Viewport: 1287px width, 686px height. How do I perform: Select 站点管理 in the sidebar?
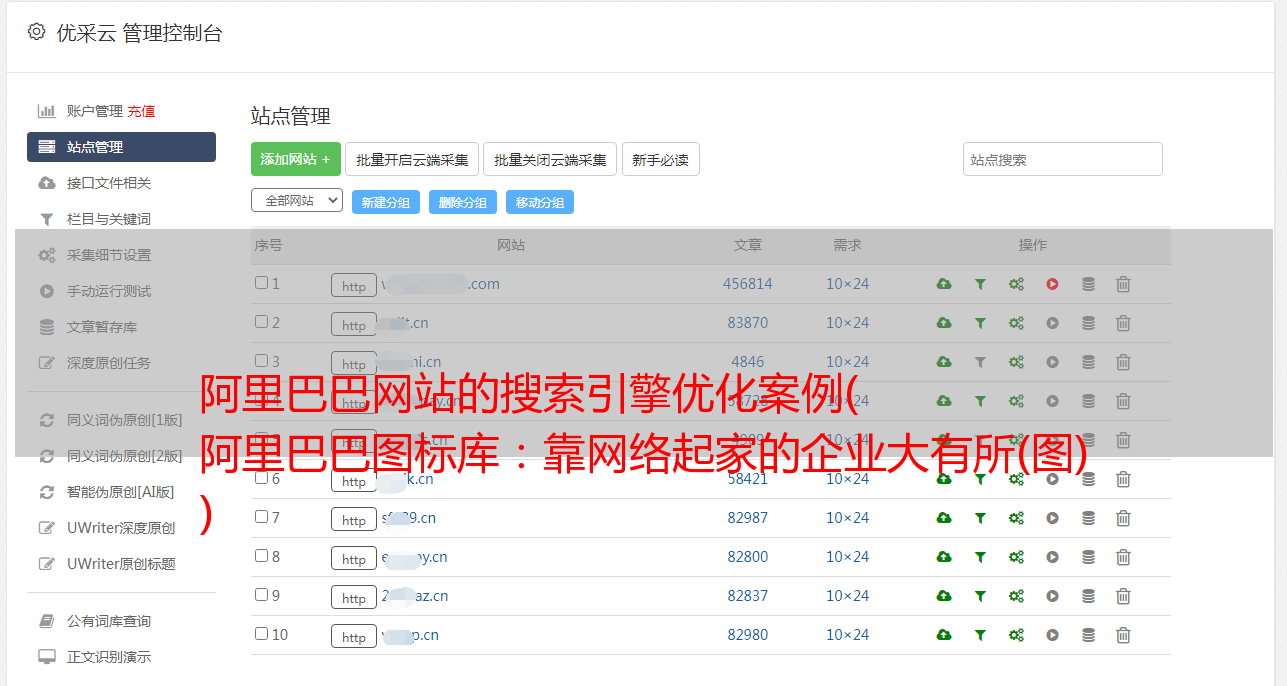click(x=121, y=147)
